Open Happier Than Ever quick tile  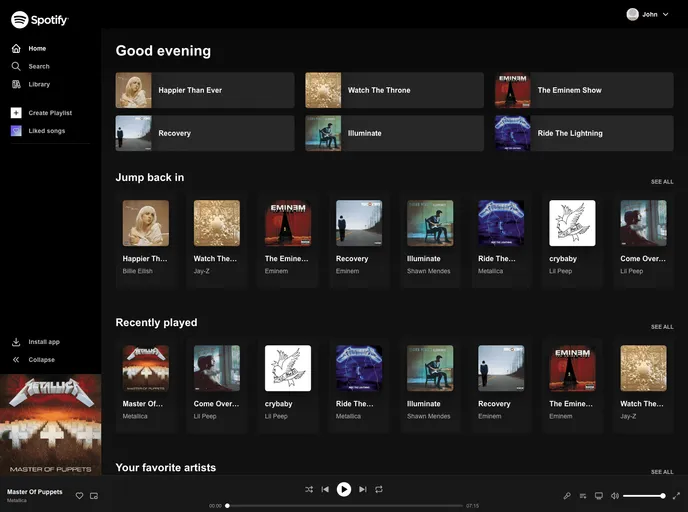point(205,90)
